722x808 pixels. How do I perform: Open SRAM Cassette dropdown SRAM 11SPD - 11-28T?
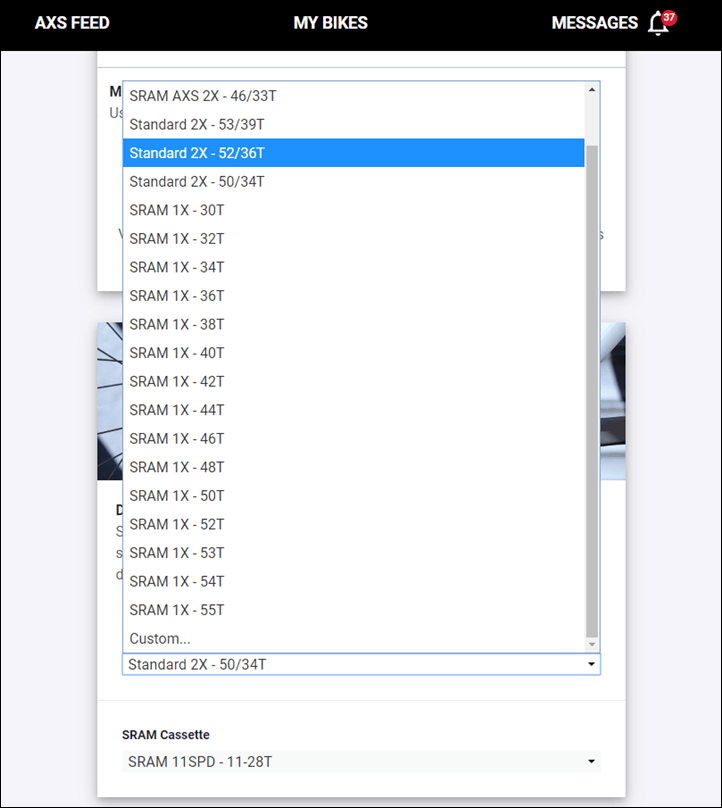(361, 762)
